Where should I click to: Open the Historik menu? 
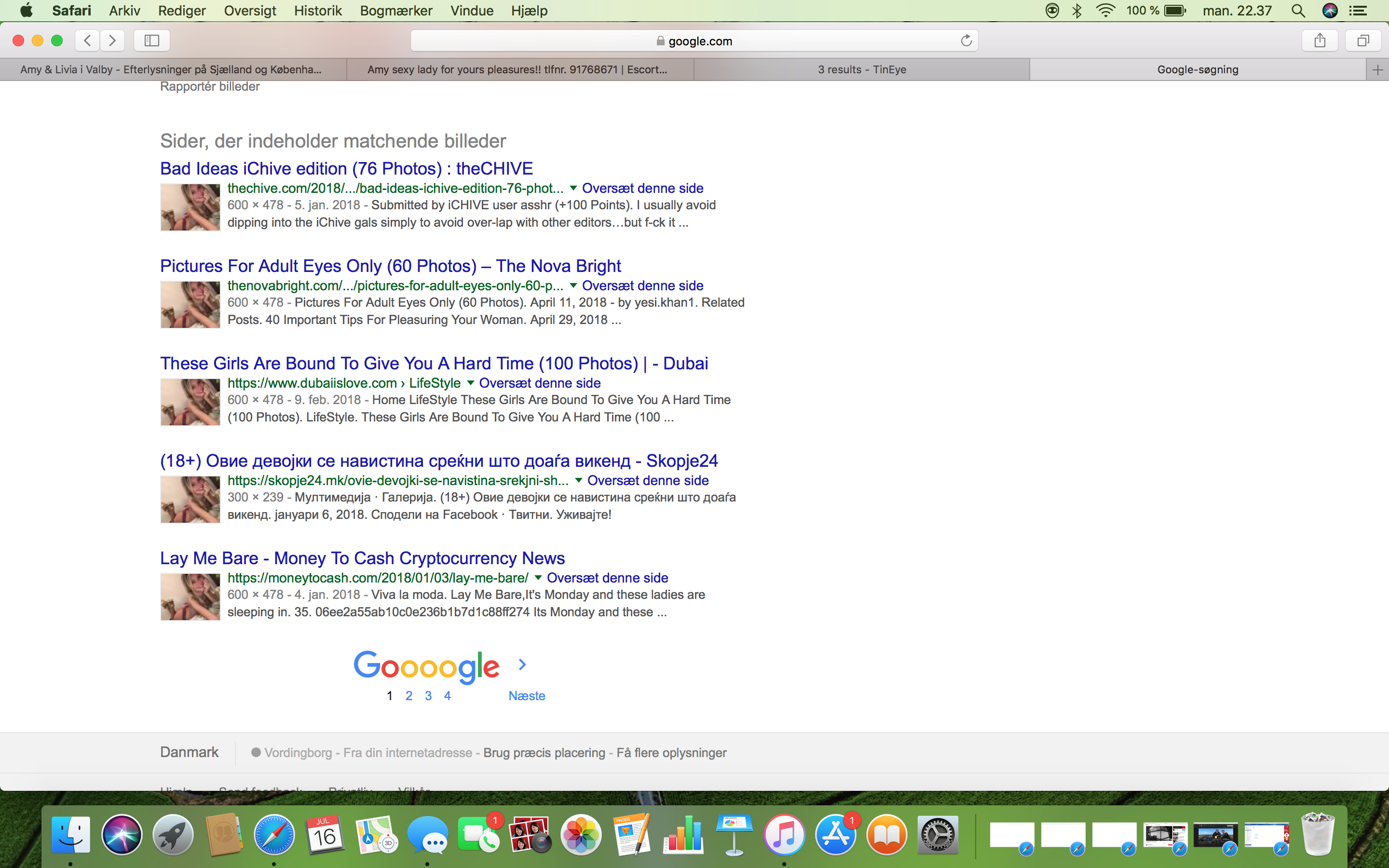(x=318, y=10)
